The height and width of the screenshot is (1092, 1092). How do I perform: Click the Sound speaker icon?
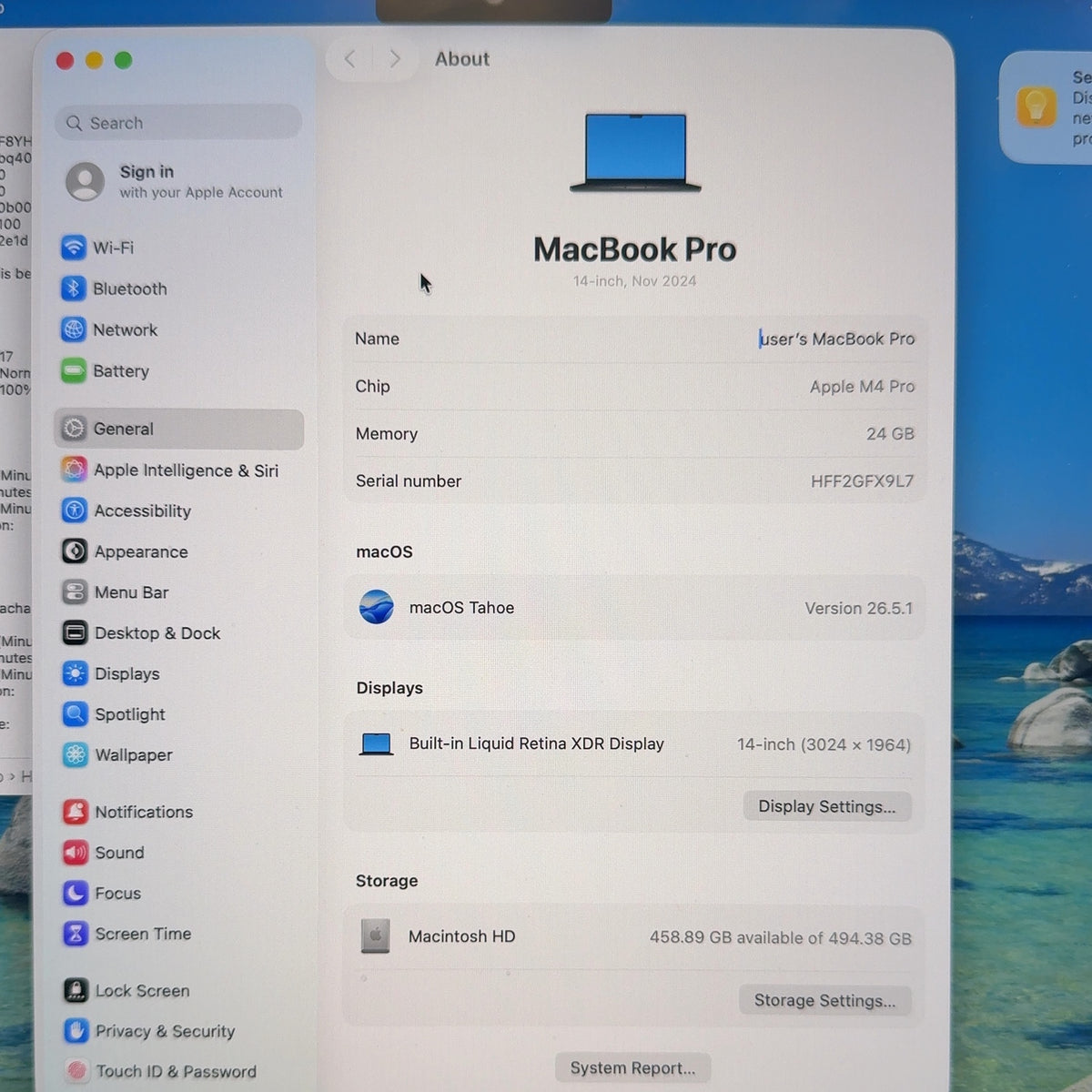point(76,853)
